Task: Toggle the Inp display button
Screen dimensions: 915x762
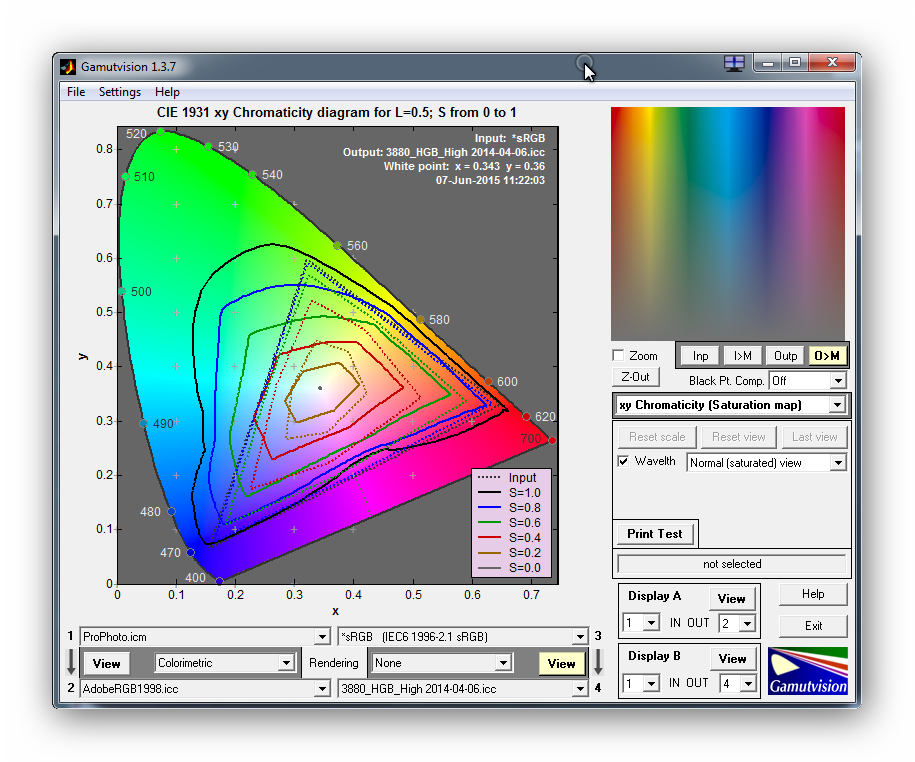Action: [x=700, y=355]
